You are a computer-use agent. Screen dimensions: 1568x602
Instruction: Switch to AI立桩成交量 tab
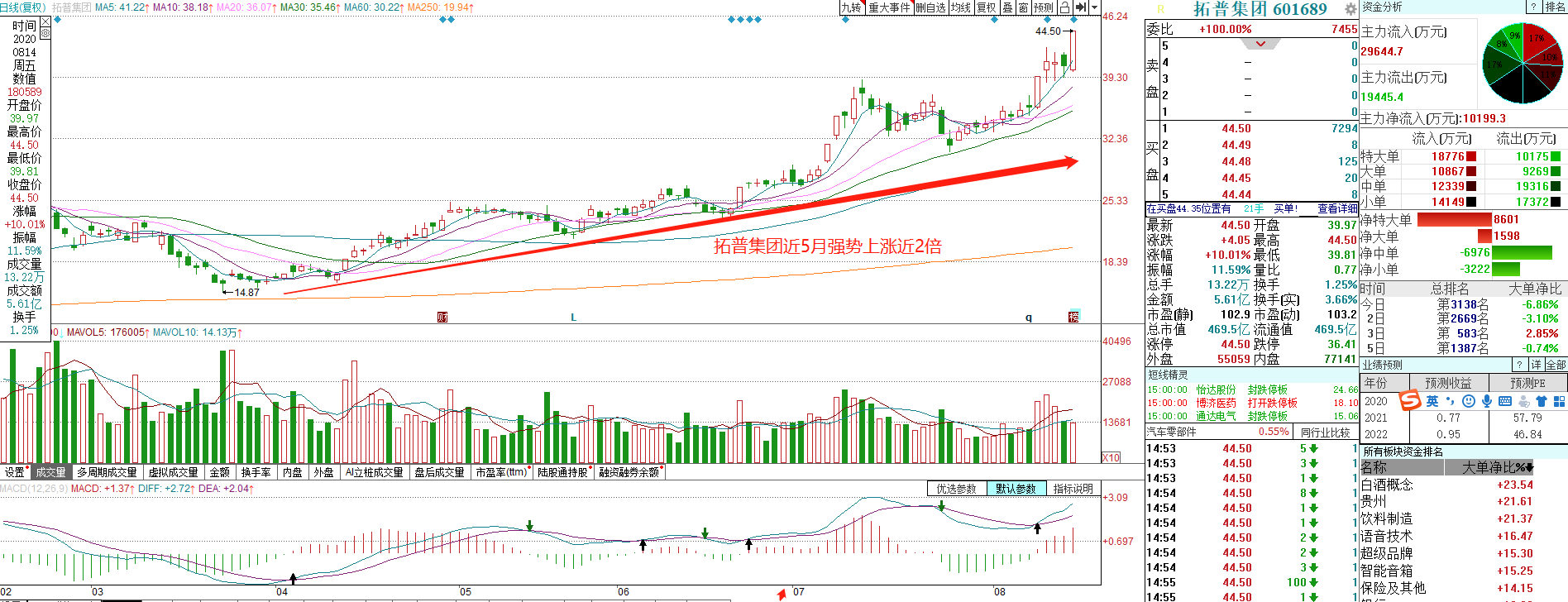coord(375,472)
